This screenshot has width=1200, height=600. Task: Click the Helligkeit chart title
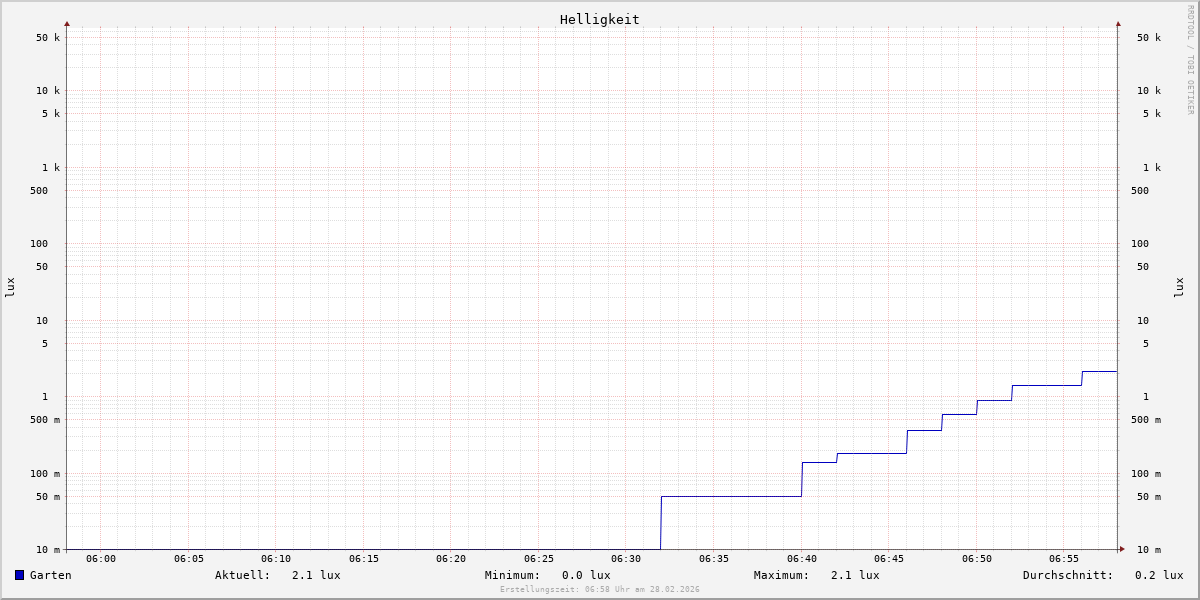pos(600,19)
